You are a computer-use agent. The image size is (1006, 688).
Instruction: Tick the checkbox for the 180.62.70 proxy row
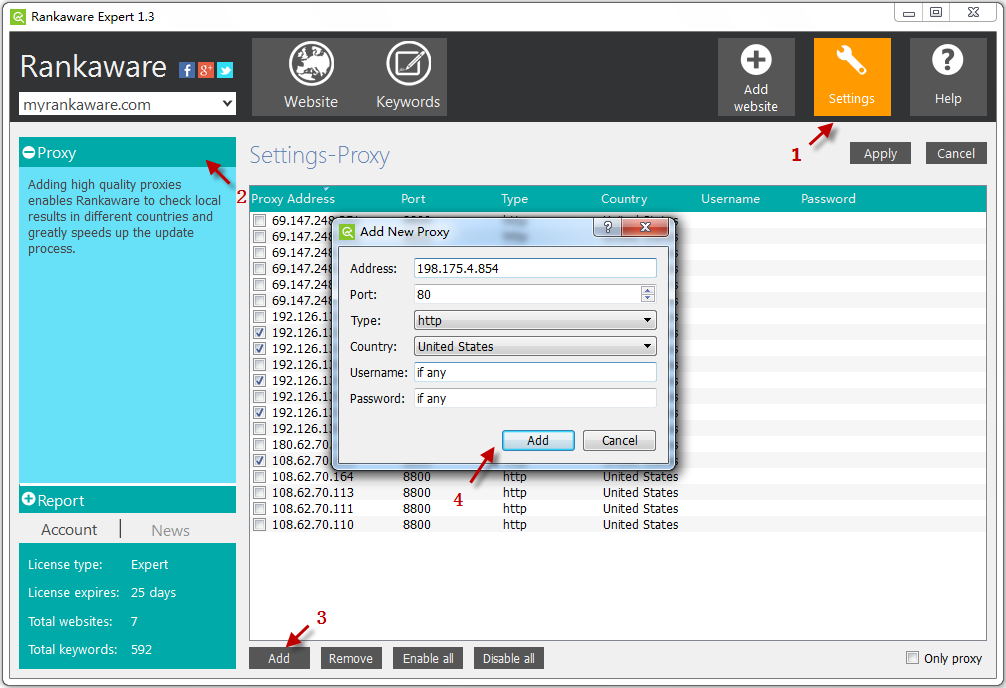pos(259,445)
